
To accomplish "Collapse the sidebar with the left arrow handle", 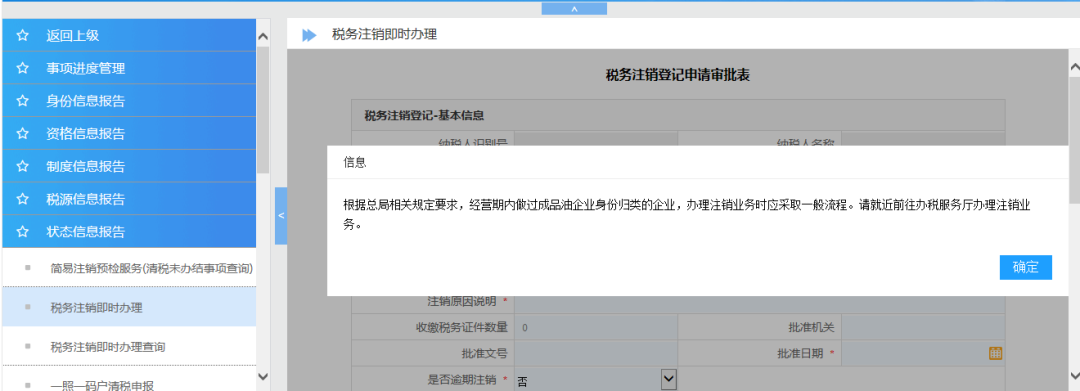I will (x=280, y=216).
